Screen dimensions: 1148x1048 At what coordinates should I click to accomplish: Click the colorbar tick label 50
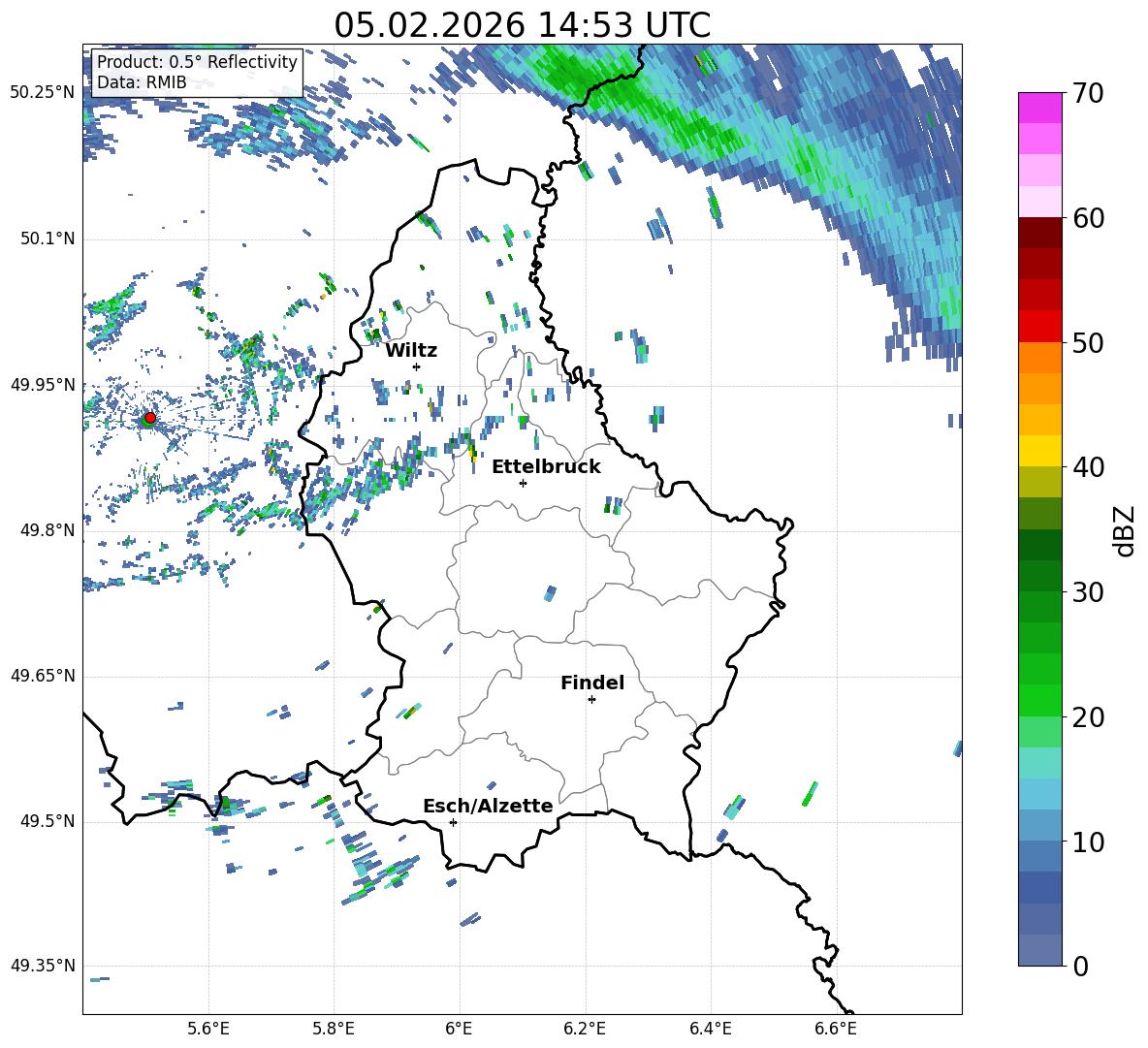[1087, 343]
